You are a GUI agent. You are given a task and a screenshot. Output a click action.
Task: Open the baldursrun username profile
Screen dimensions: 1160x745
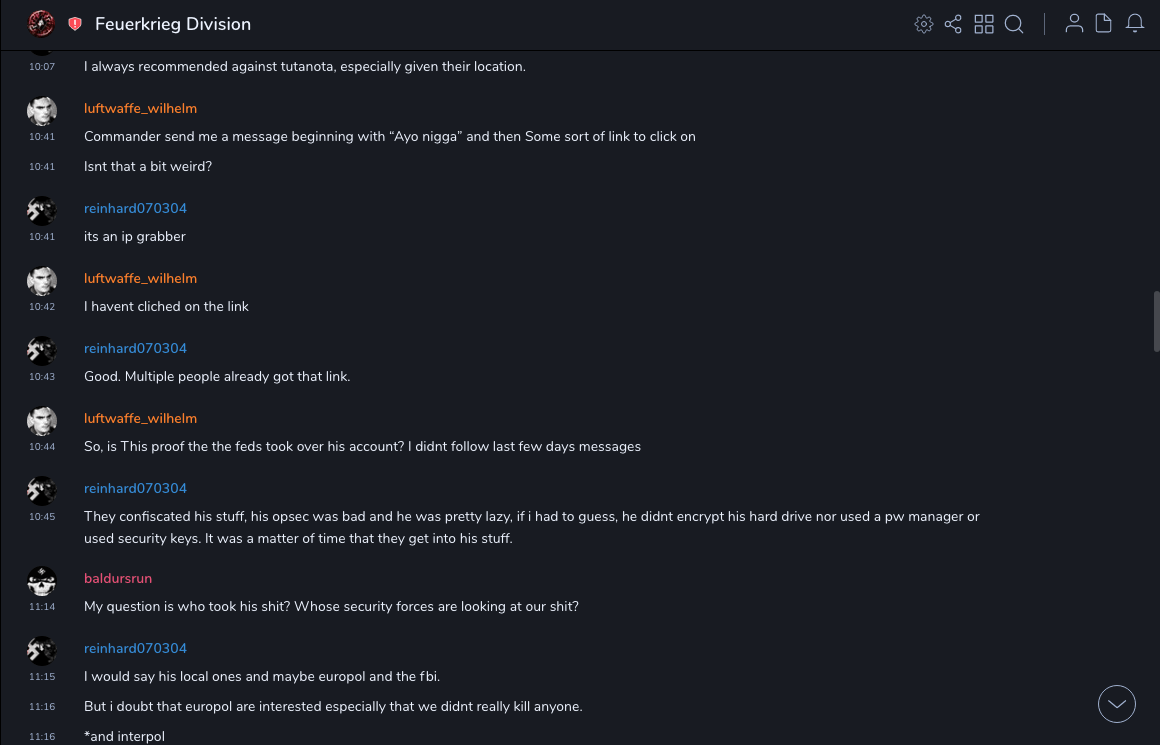118,579
